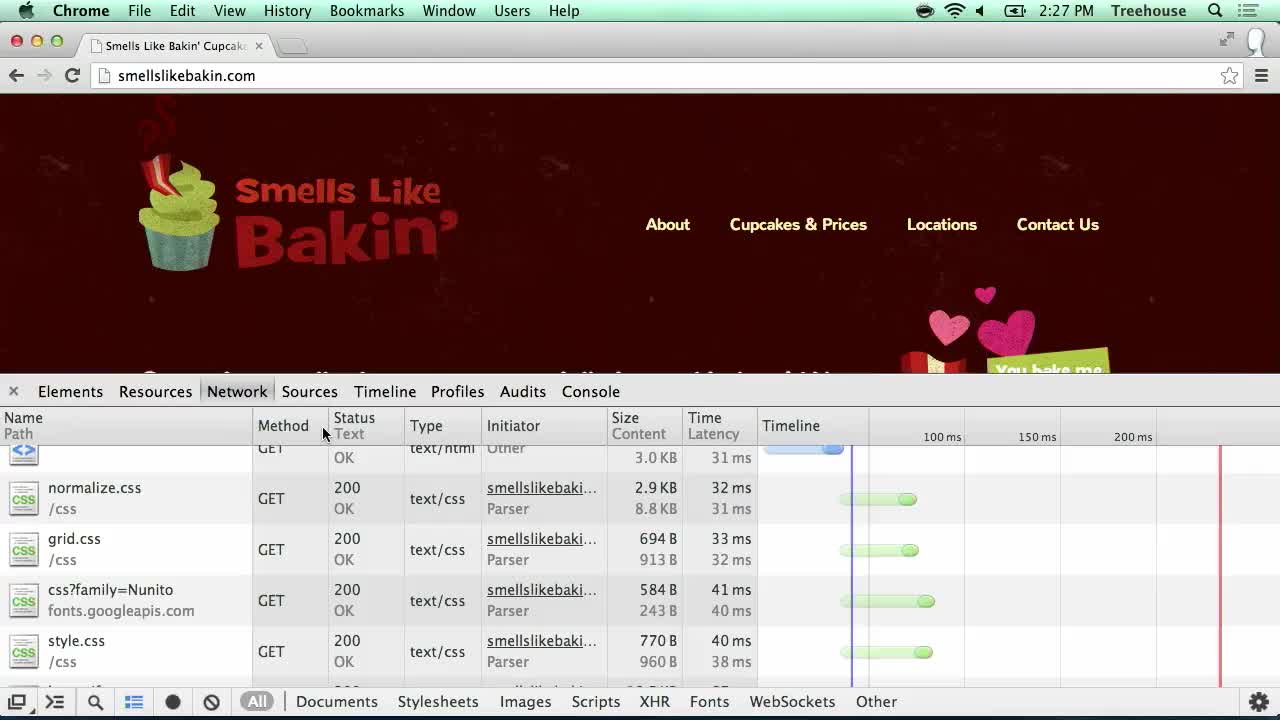
Task: Switch to the Resources tab
Action: (x=155, y=392)
